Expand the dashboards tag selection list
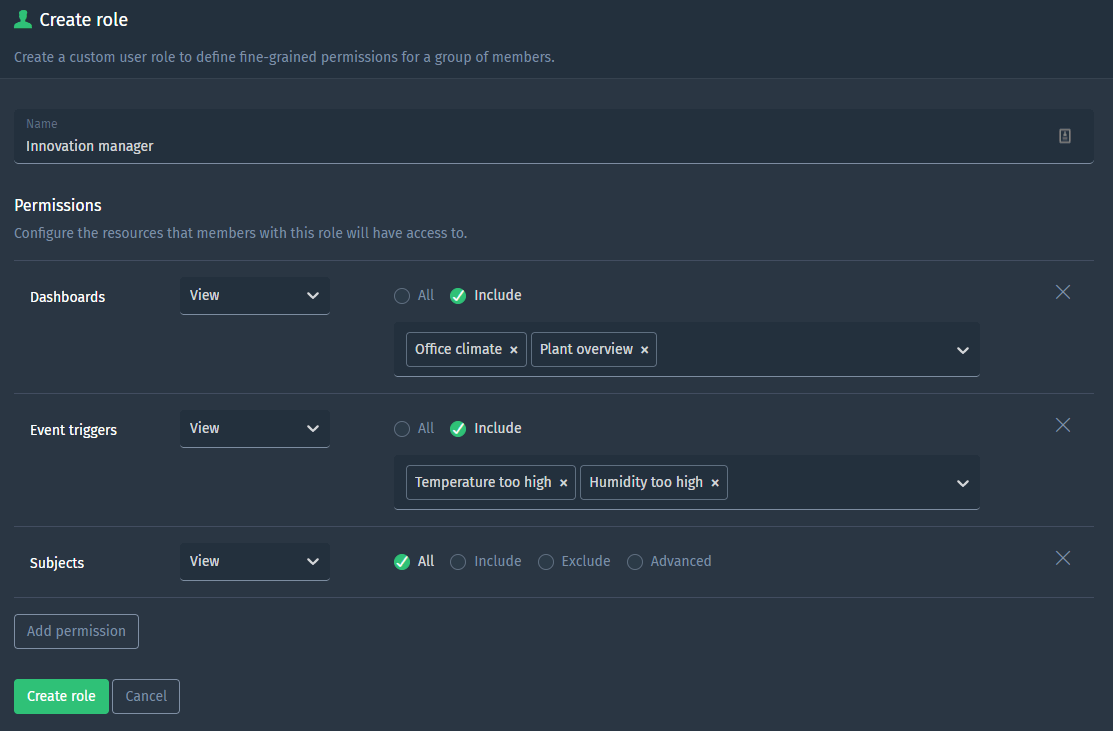Image resolution: width=1113 pixels, height=731 pixels. pyautogui.click(x=962, y=350)
